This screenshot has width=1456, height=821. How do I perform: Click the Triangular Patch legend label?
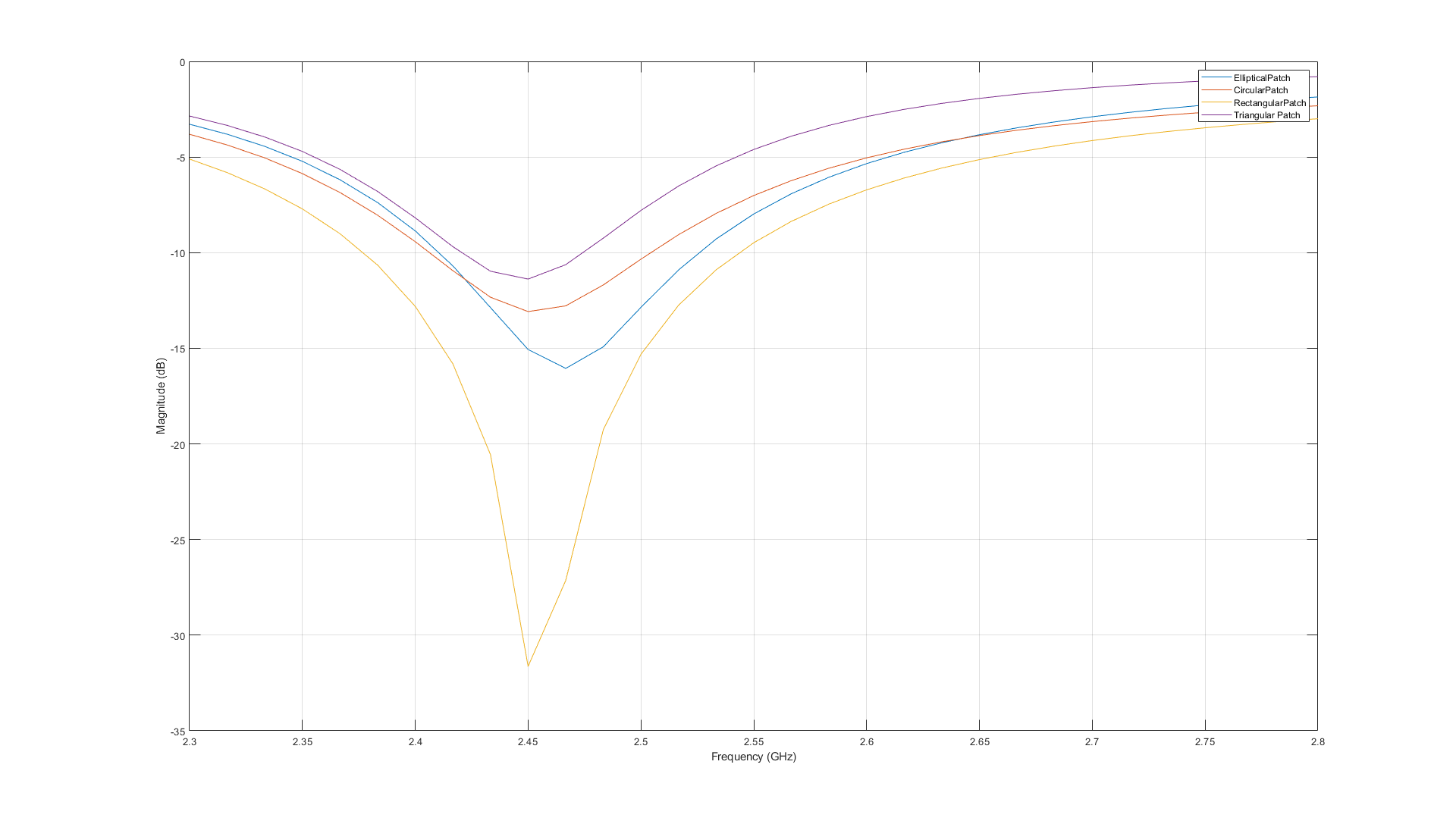point(1266,115)
